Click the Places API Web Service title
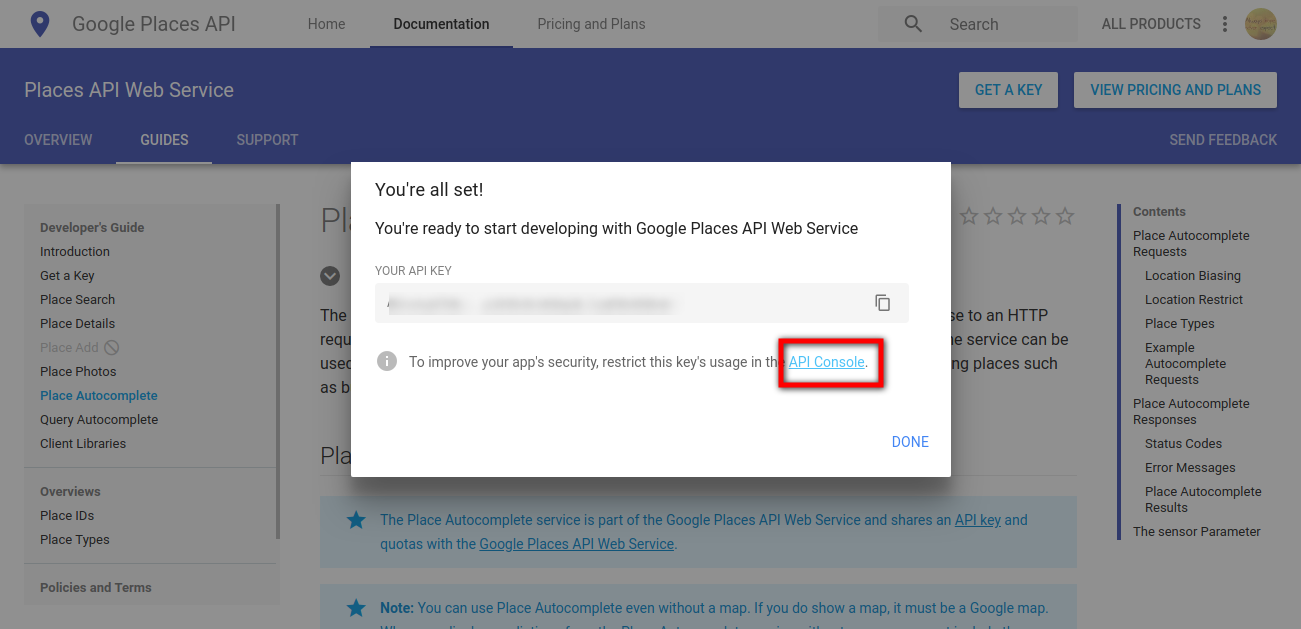The width and height of the screenshot is (1301, 629). 129,90
